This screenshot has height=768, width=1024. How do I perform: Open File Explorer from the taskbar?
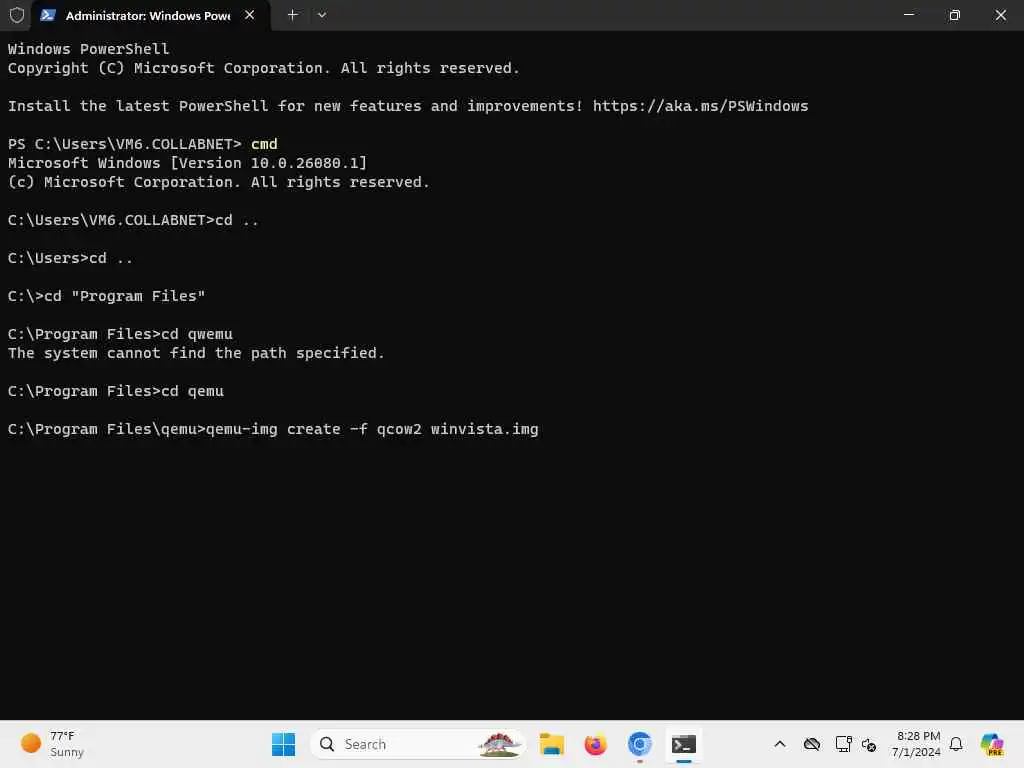551,744
